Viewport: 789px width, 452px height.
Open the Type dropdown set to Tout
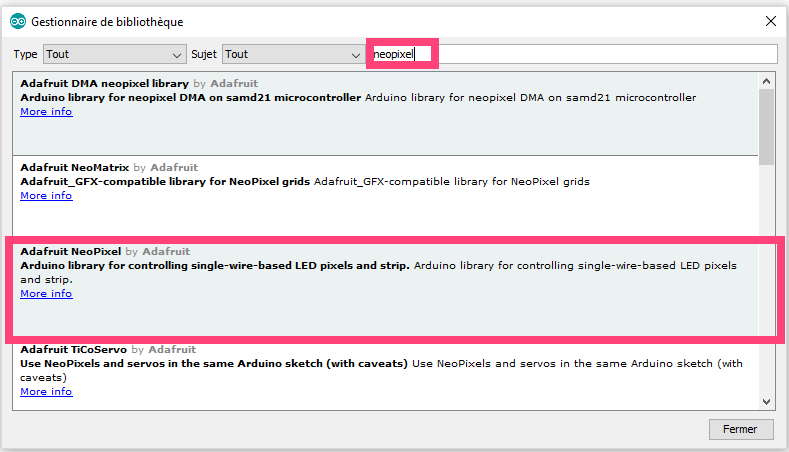[114, 54]
